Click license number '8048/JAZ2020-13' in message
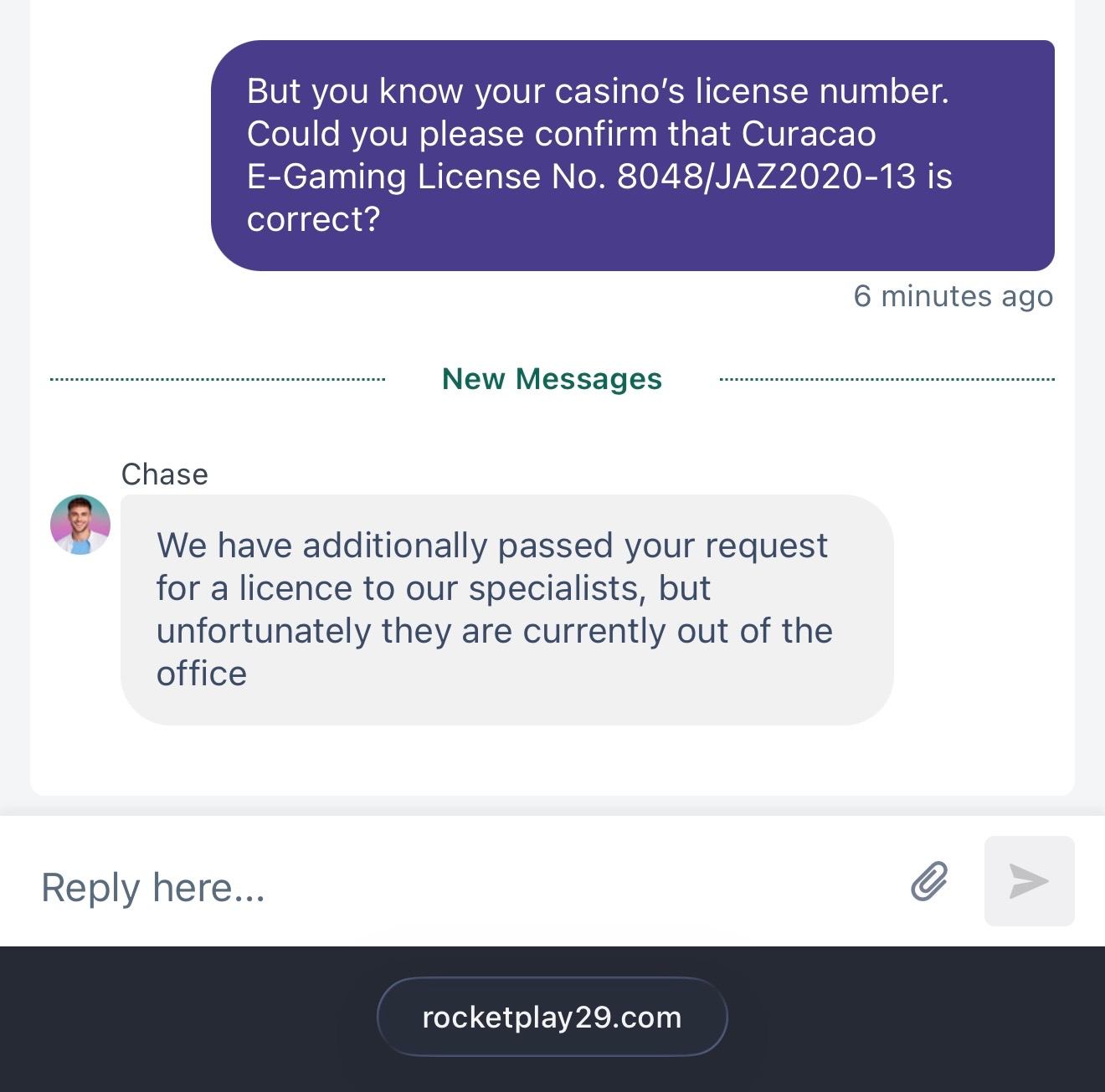Screen dimensions: 1105x1092 pos(766,177)
